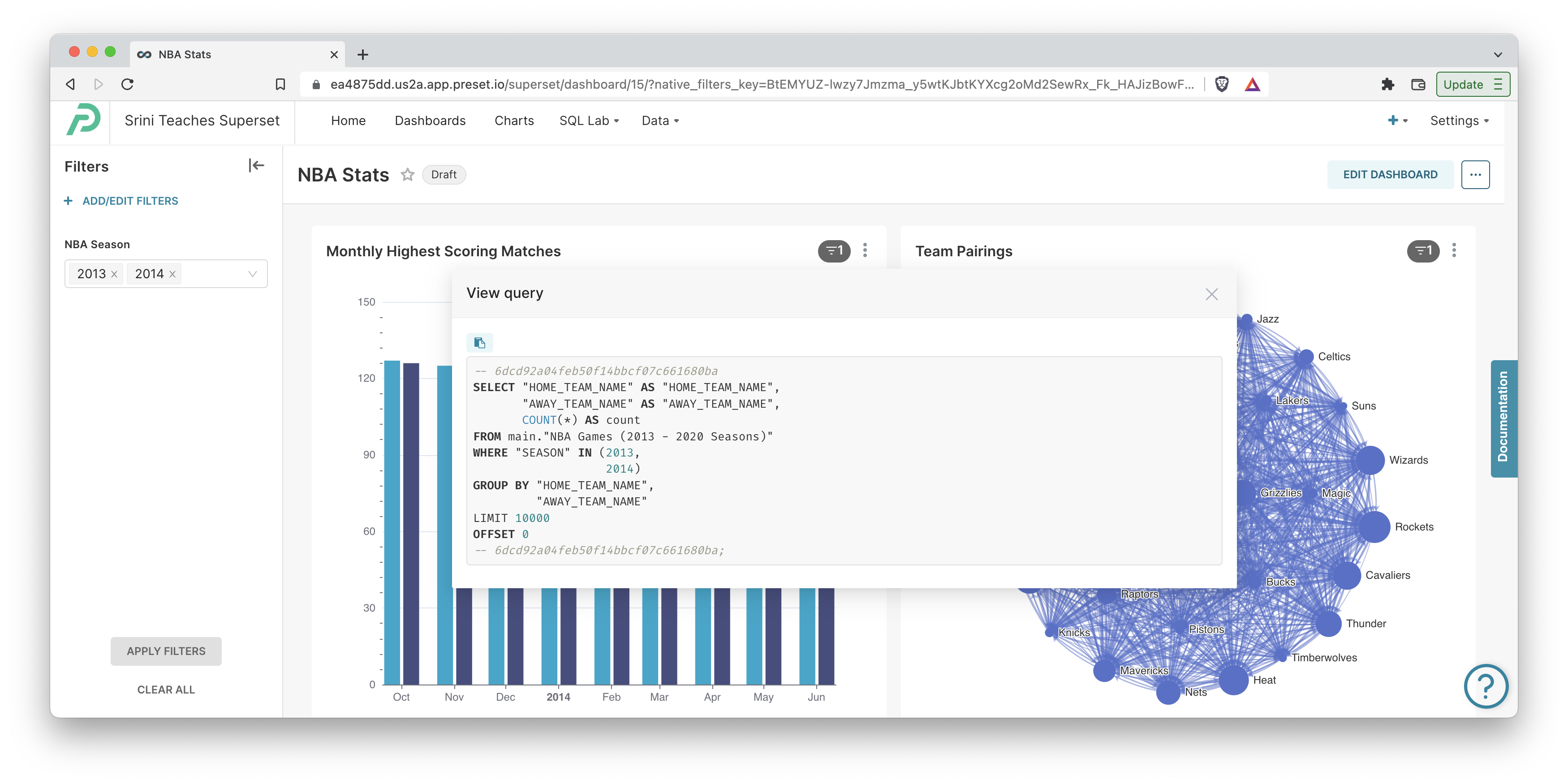Expand the NBA Season filter dropdown
This screenshot has height=784, width=1568.
(252, 274)
